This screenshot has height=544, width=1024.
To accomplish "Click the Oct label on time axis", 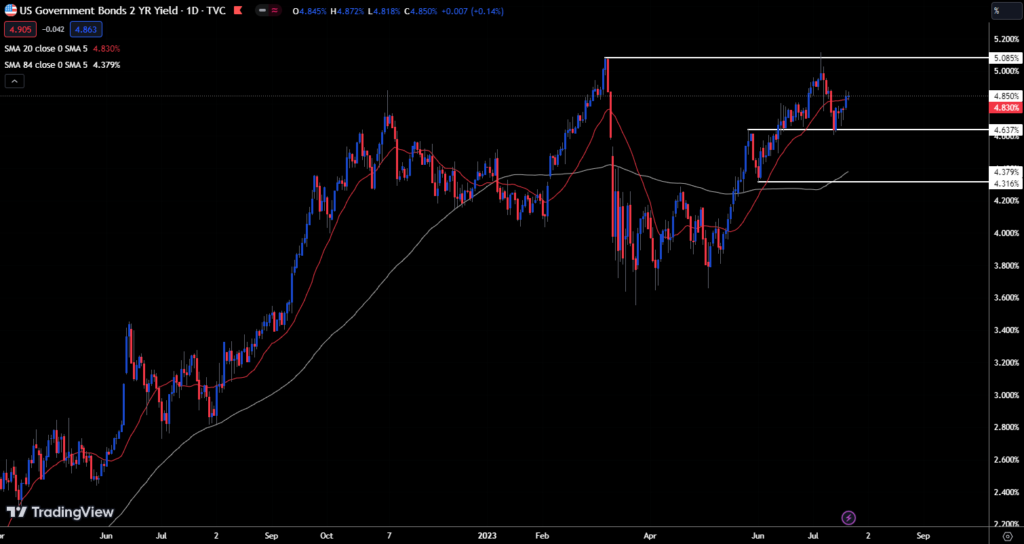I will click(x=327, y=536).
